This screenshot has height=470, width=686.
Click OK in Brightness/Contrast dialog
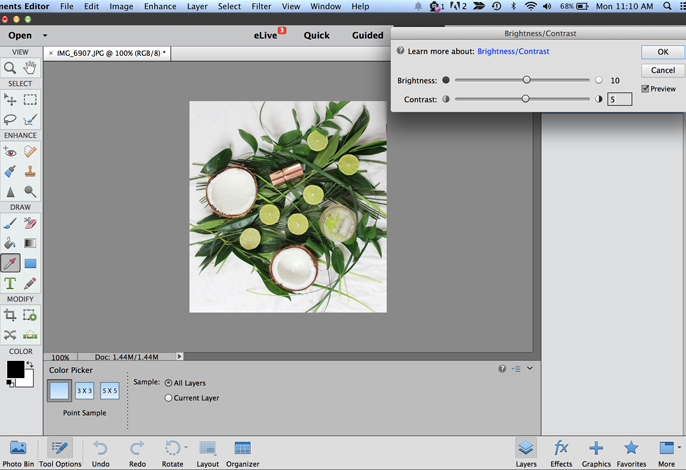point(662,52)
